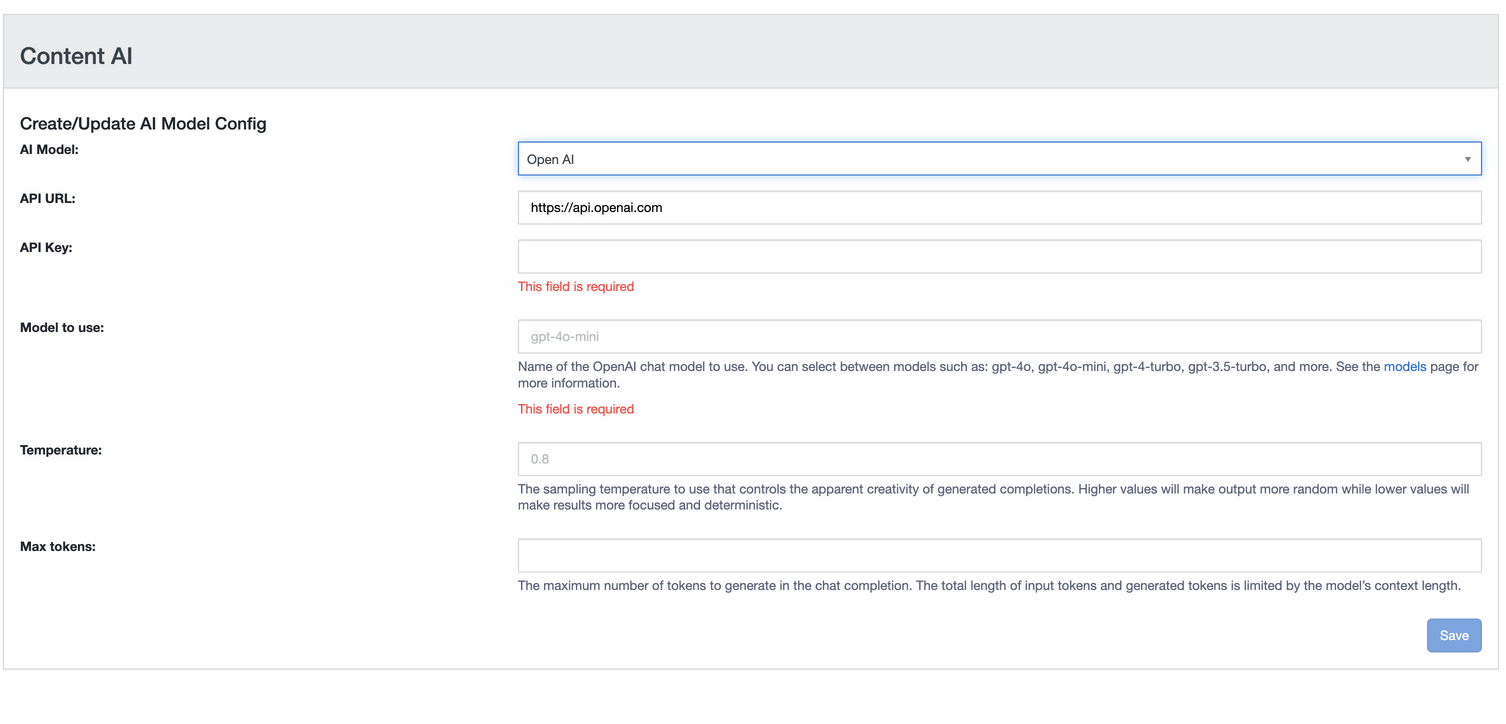
Task: Click the AI Model dropdown arrow
Action: click(1467, 159)
